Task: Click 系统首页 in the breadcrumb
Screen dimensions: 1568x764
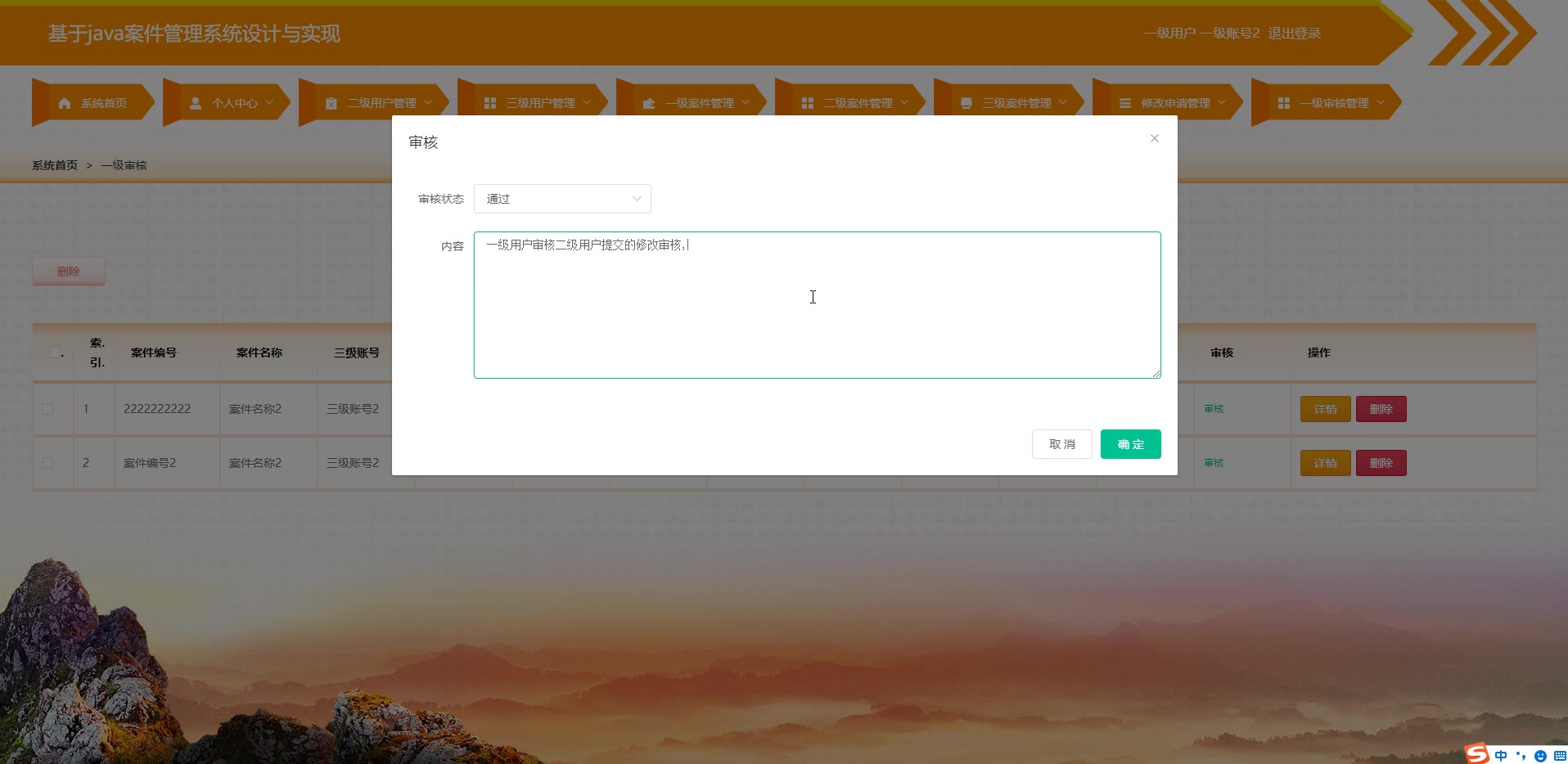Action: click(x=55, y=165)
